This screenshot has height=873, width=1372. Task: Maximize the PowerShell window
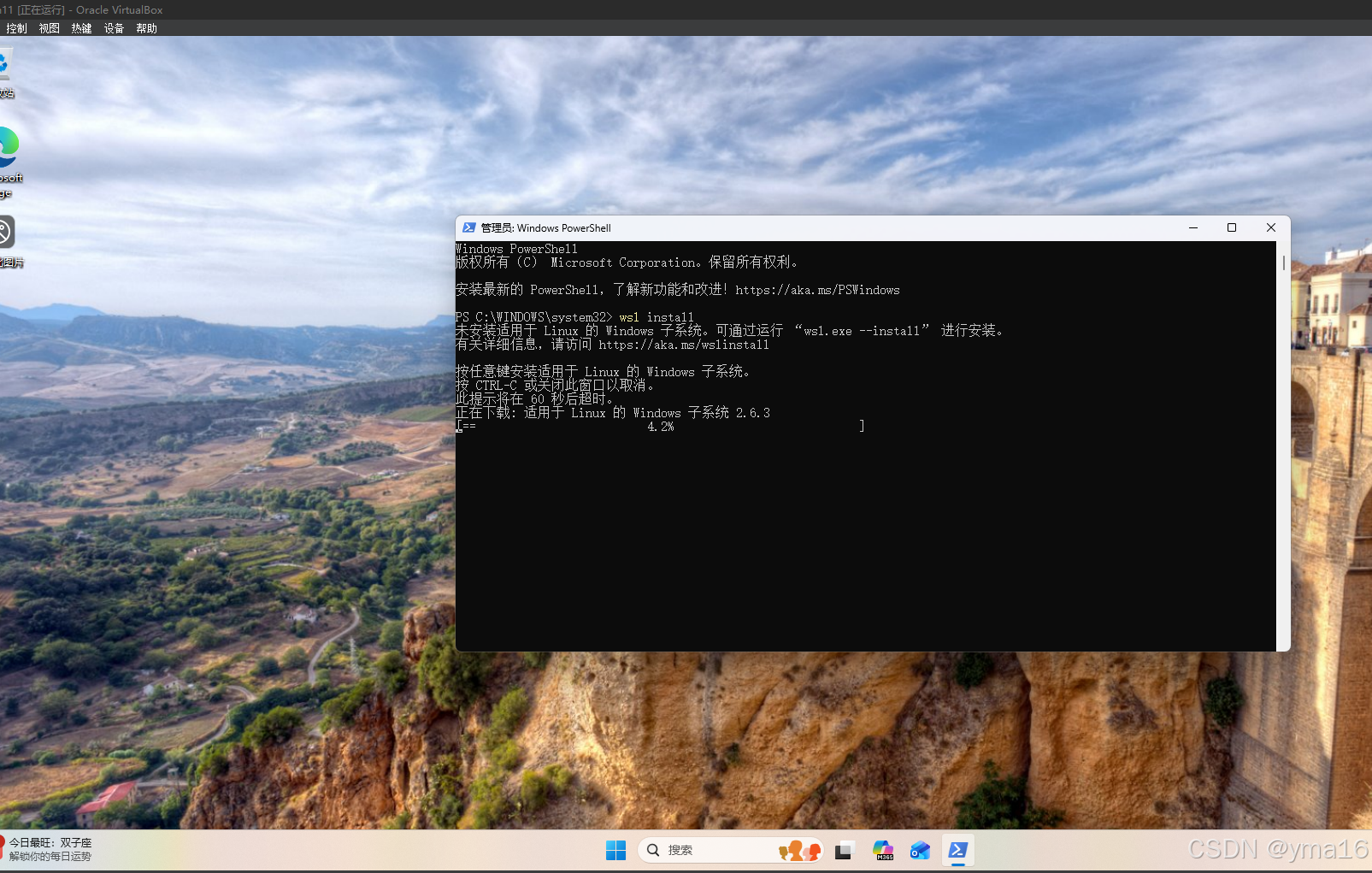(x=1232, y=227)
